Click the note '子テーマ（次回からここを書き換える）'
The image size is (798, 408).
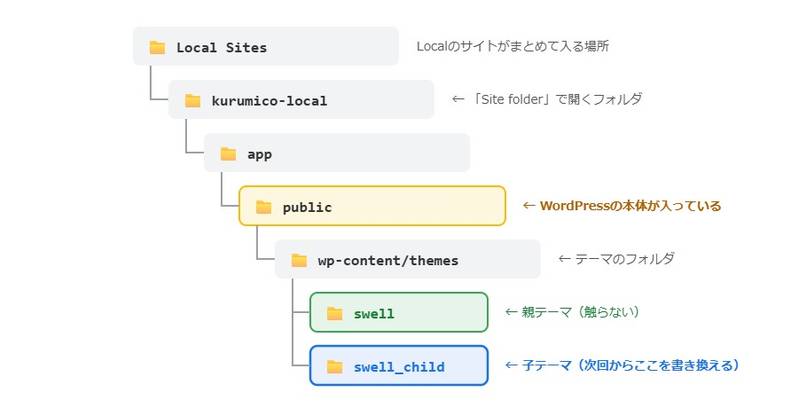[630, 365]
